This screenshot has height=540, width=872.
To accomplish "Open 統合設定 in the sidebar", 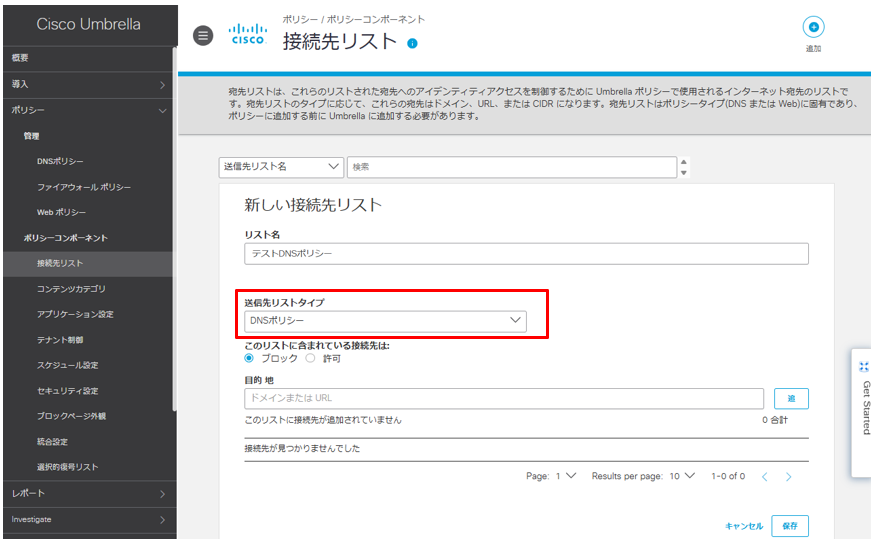I will pos(52,442).
